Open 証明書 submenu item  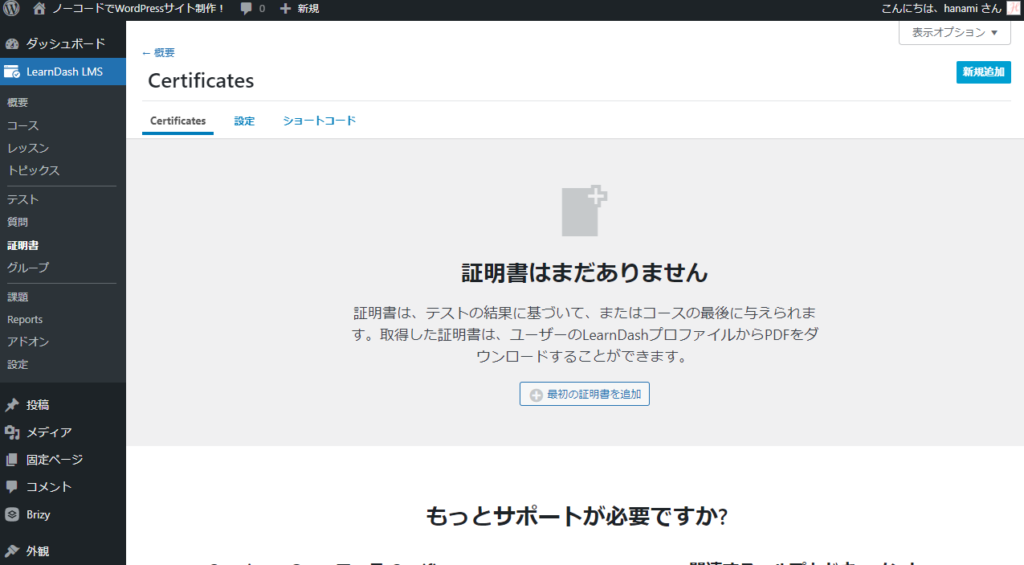click(x=23, y=246)
